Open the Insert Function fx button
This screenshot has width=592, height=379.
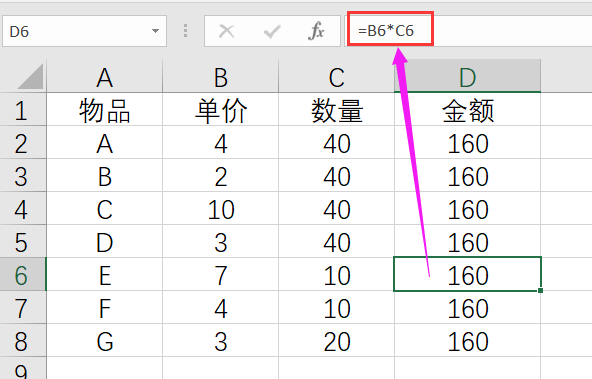click(316, 31)
